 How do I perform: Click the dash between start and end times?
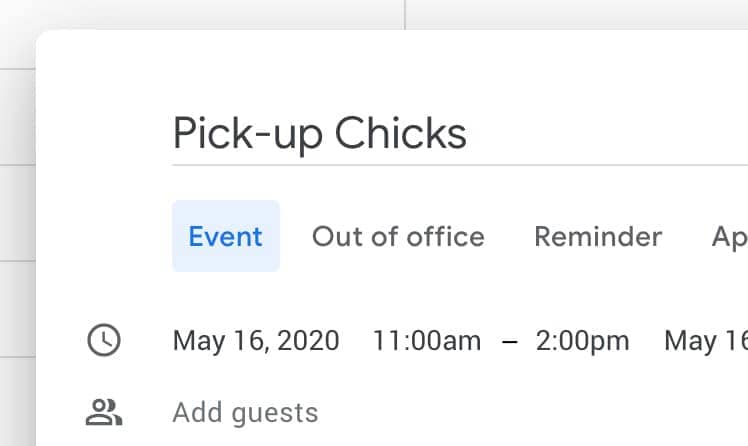[509, 341]
